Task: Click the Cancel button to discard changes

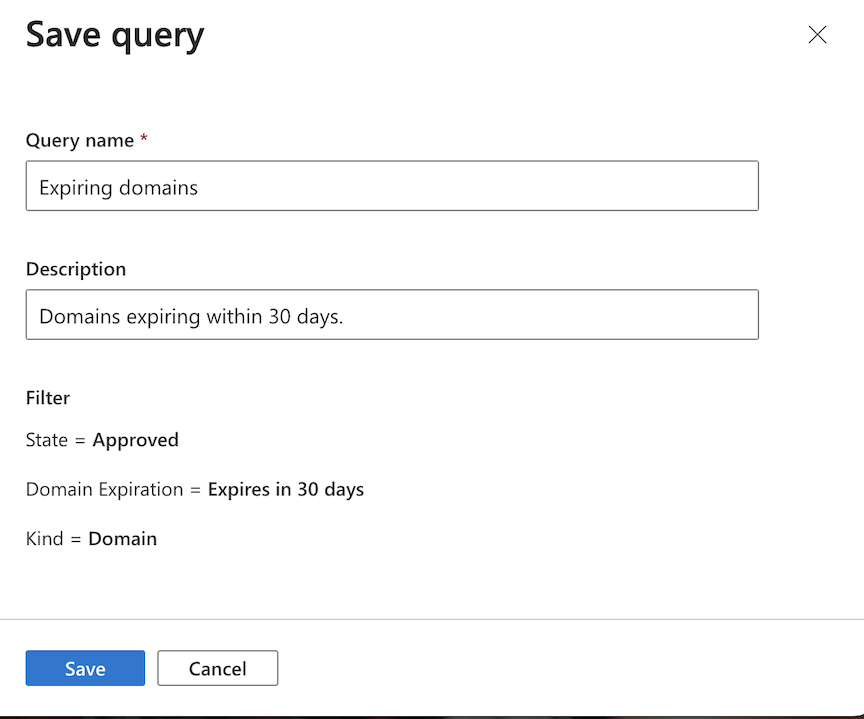Action: [x=217, y=668]
